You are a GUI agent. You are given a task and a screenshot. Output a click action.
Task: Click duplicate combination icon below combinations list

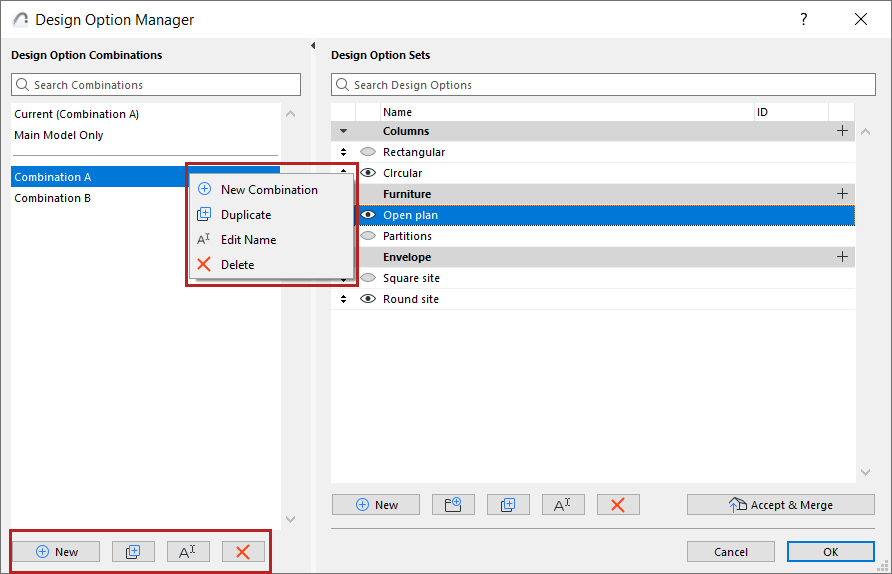point(133,551)
